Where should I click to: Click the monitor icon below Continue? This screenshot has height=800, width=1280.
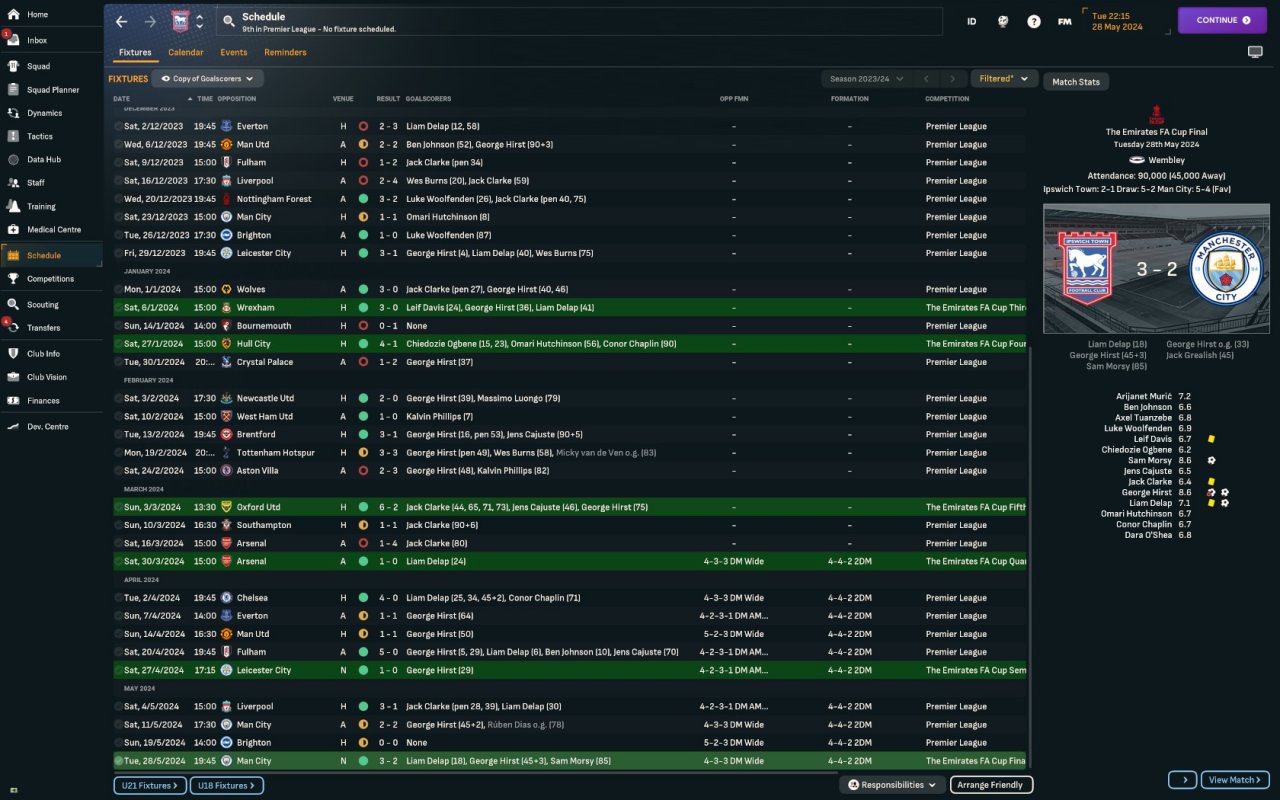click(x=1255, y=52)
